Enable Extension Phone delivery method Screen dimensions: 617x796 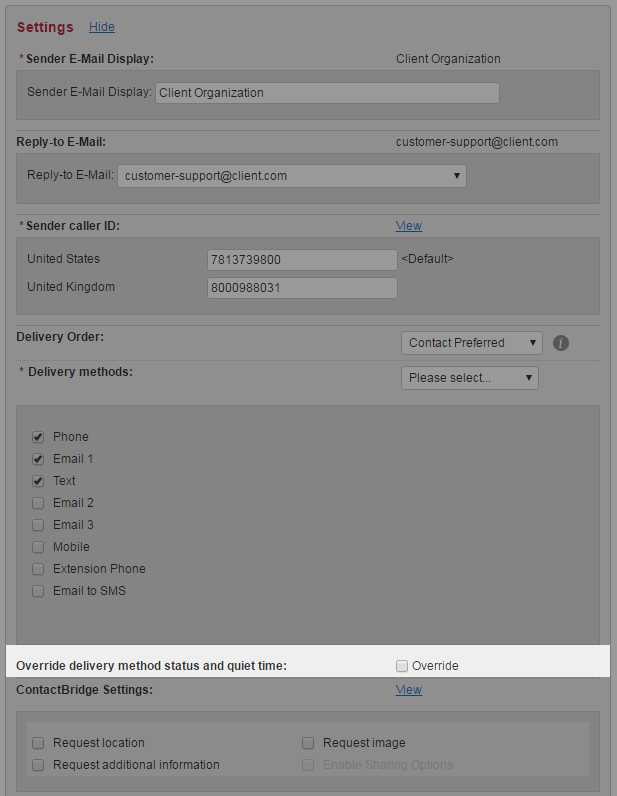(38, 569)
